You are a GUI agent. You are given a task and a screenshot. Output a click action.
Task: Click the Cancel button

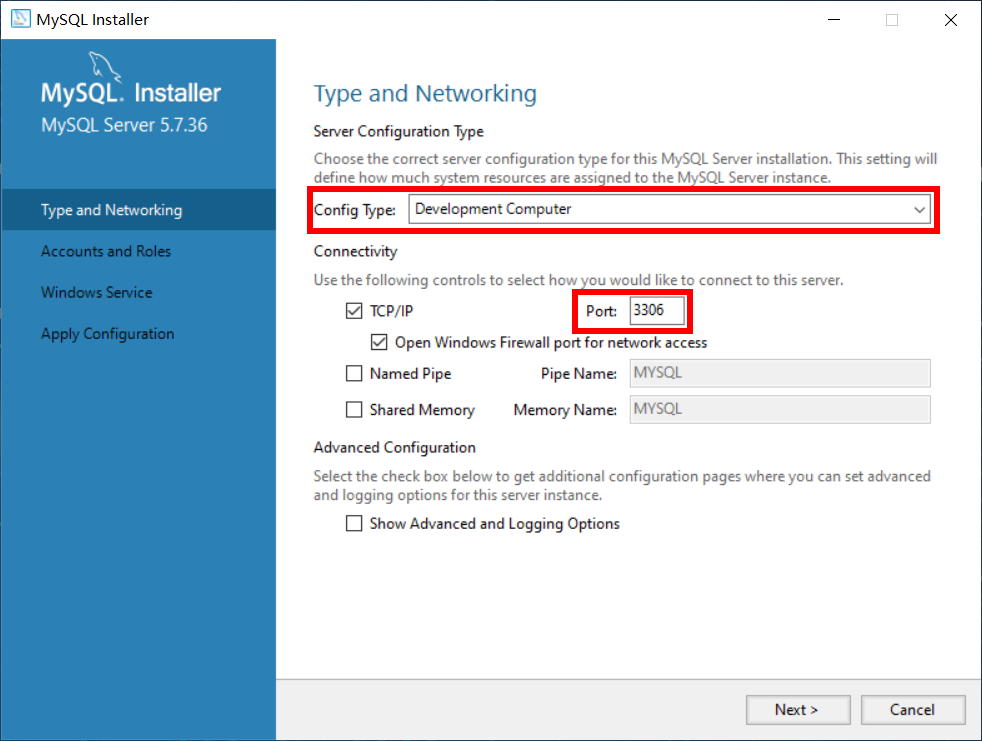[x=912, y=710]
